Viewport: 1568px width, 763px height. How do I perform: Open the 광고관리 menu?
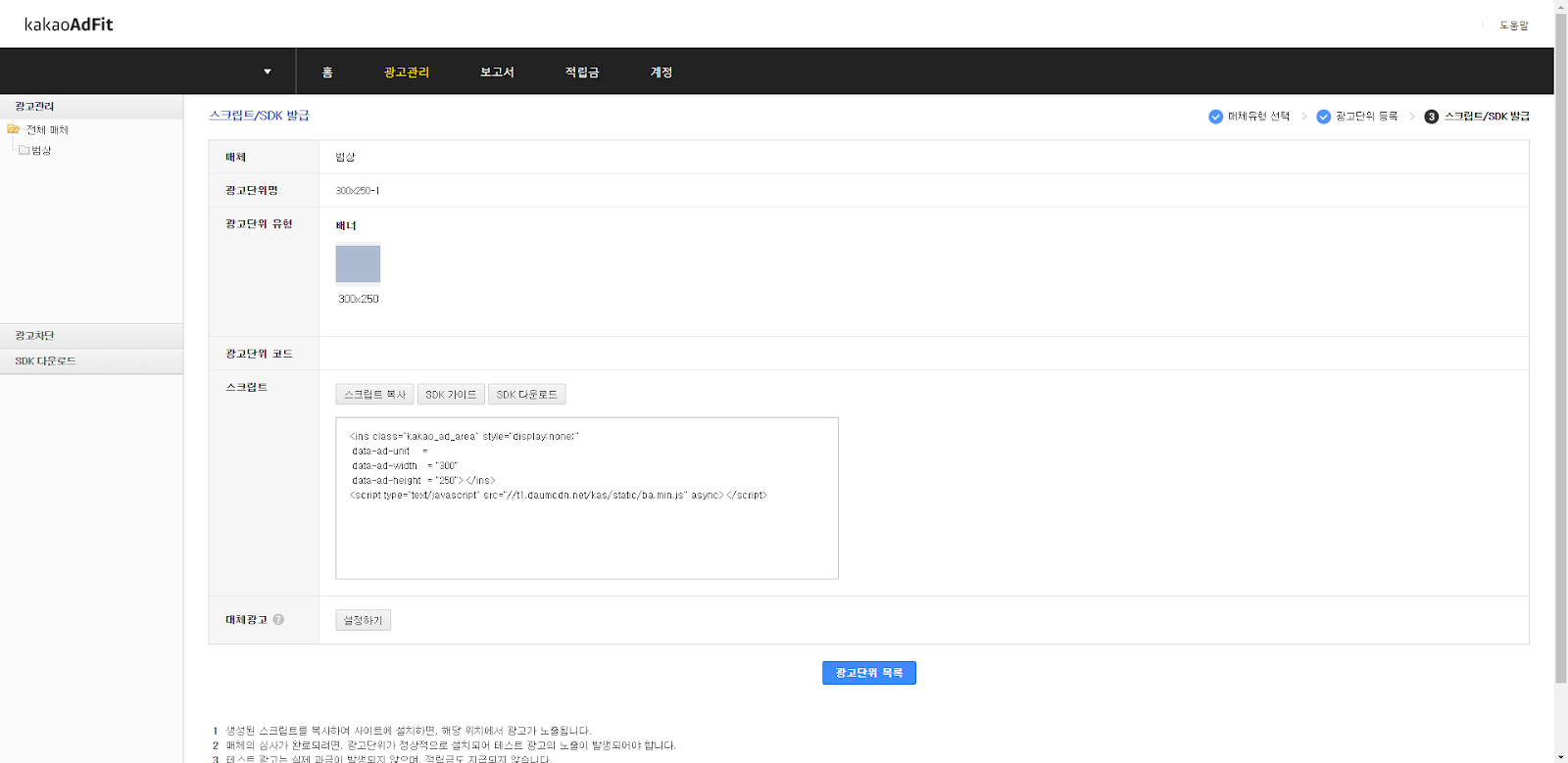[407, 72]
